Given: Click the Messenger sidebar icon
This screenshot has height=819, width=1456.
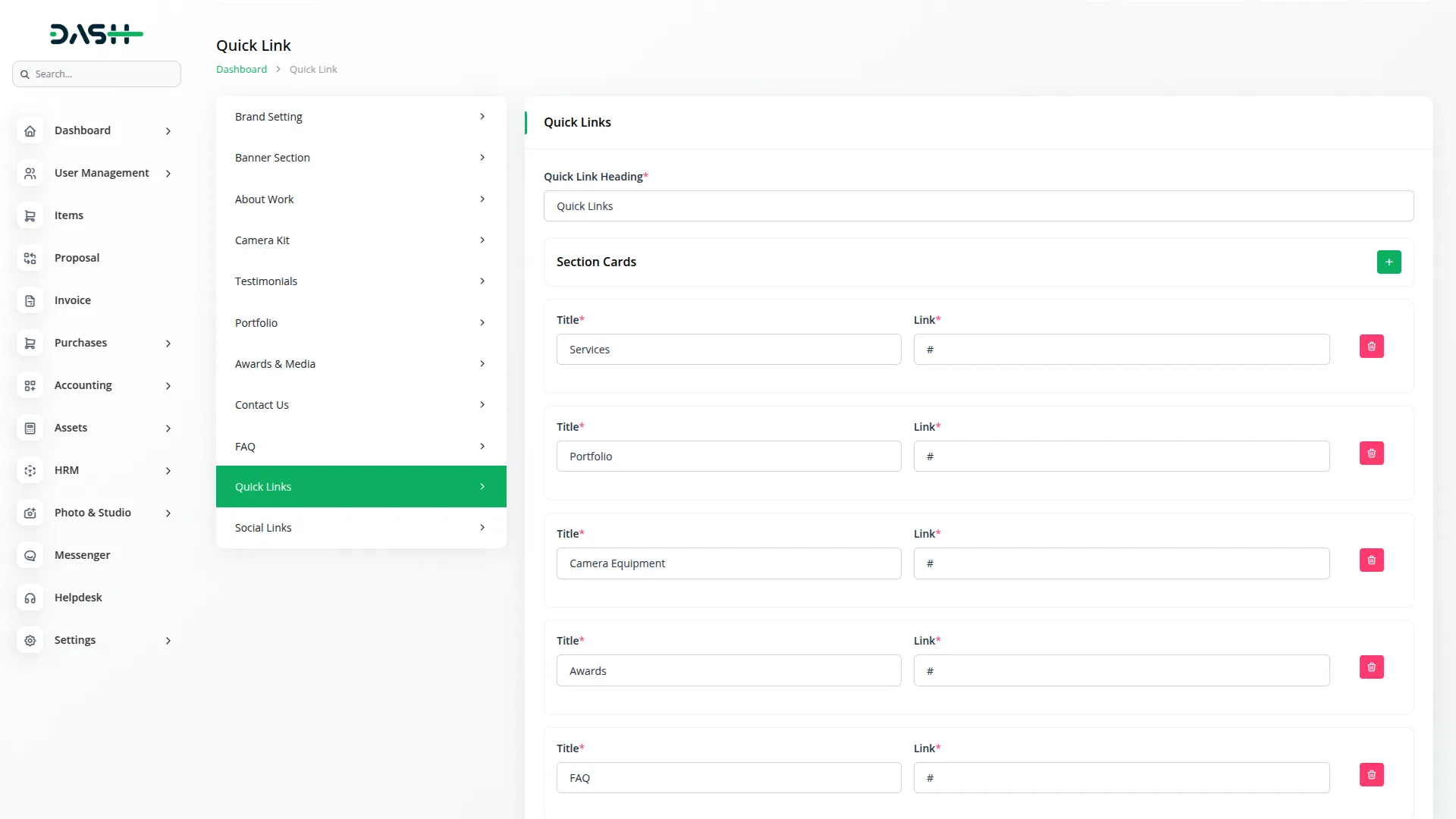Looking at the screenshot, I should 30,556.
